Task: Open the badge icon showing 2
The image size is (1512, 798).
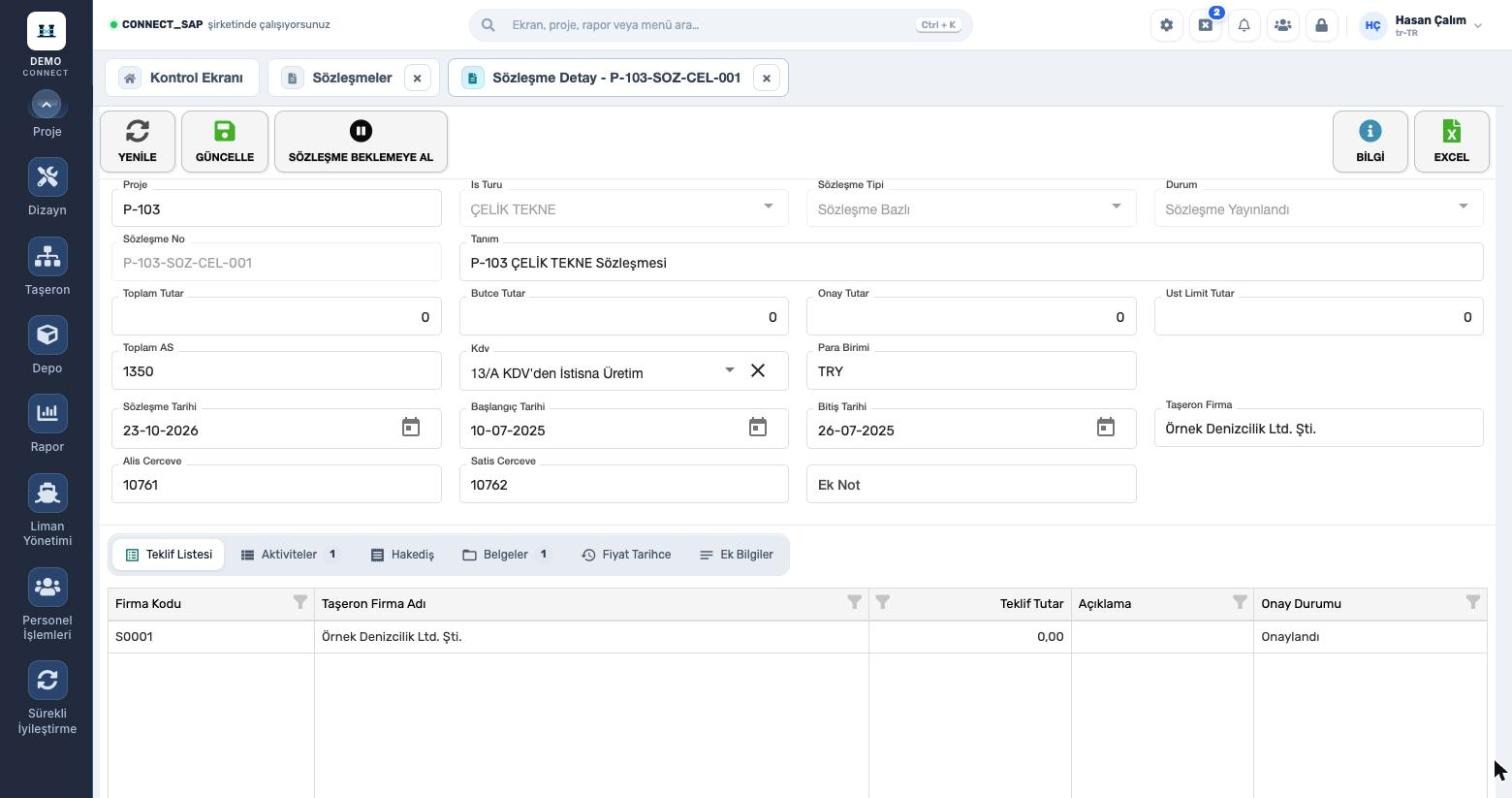Action: [x=1205, y=25]
